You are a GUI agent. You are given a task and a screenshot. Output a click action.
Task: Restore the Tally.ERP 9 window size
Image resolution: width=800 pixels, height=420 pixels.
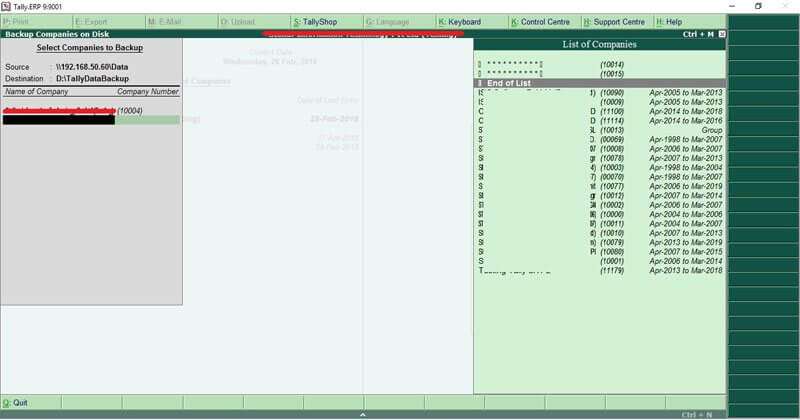click(x=758, y=6)
